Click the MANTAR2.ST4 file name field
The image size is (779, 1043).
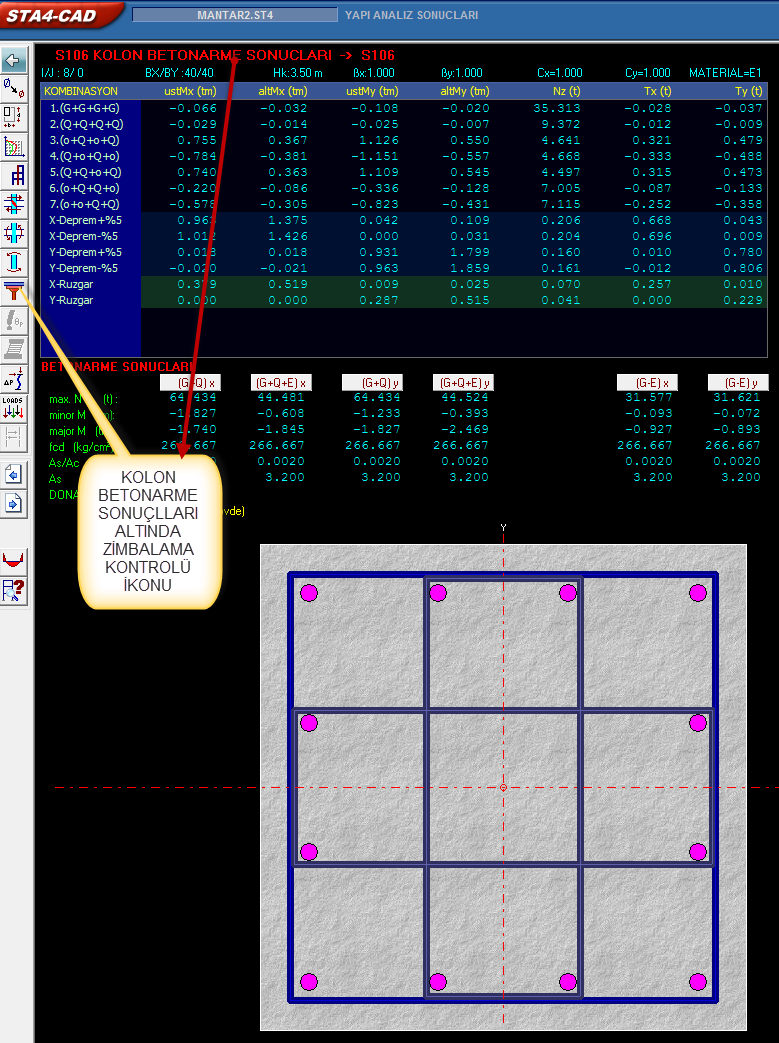[234, 15]
